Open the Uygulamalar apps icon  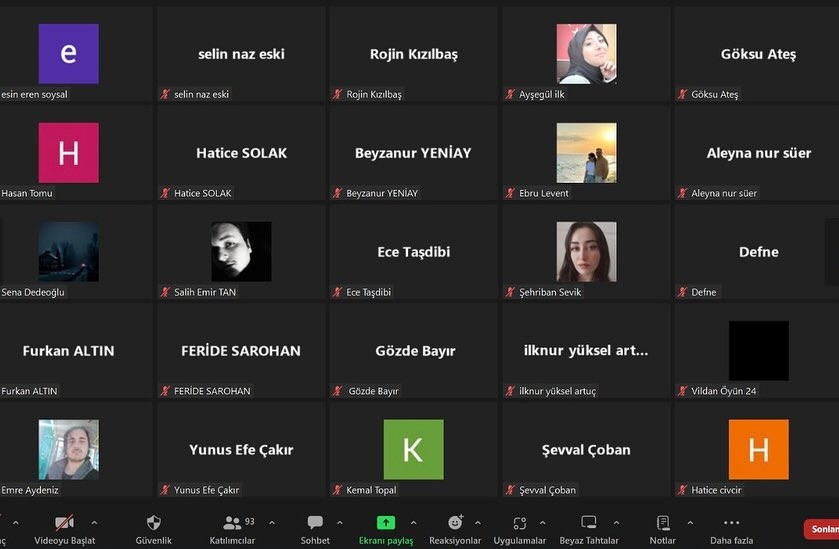(x=520, y=523)
